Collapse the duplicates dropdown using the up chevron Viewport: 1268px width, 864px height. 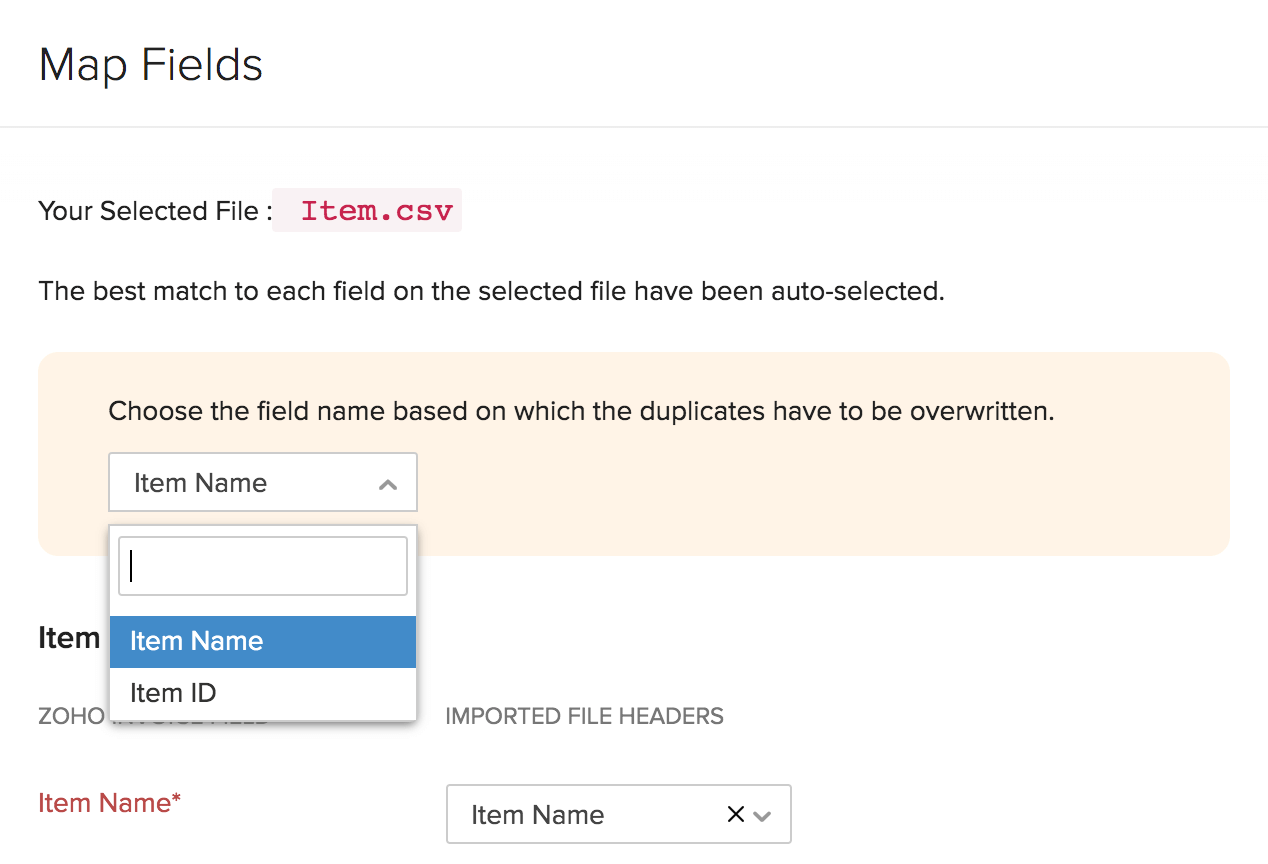point(388,485)
